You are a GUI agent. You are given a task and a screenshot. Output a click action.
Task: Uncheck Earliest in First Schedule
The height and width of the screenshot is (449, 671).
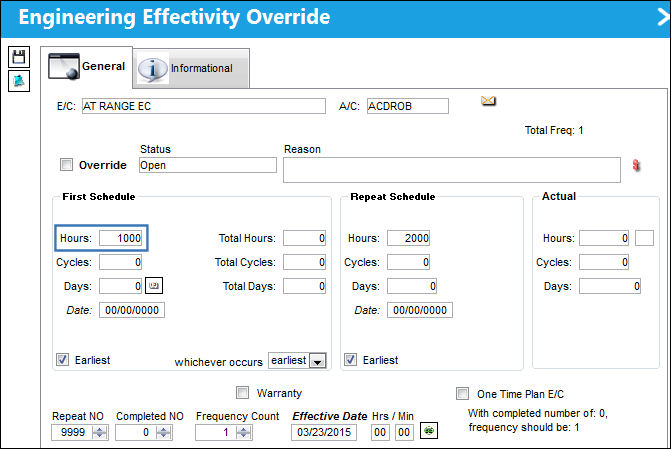pos(62,360)
